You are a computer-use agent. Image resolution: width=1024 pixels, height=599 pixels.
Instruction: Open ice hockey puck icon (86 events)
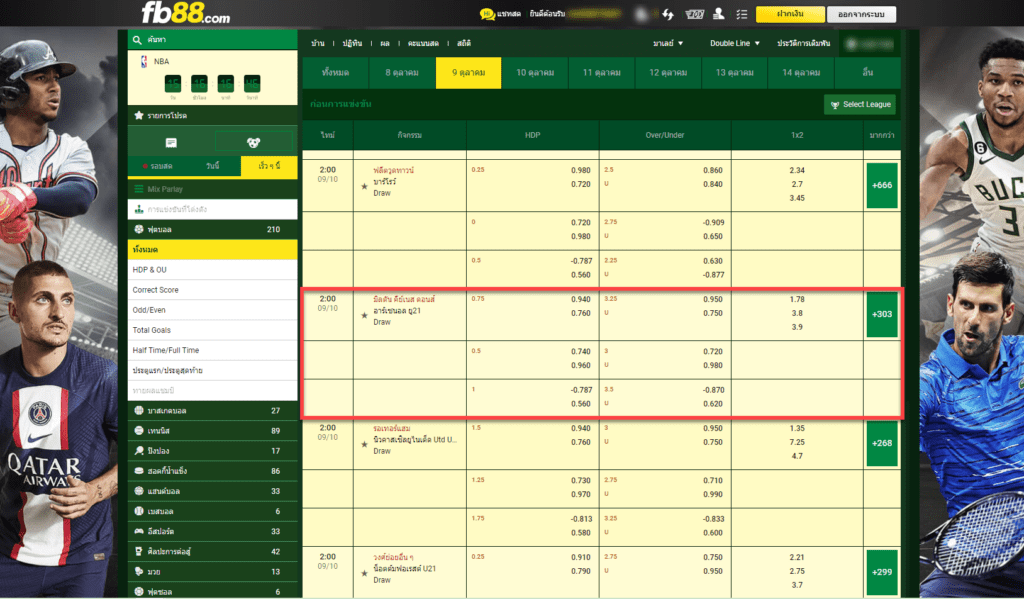138,471
